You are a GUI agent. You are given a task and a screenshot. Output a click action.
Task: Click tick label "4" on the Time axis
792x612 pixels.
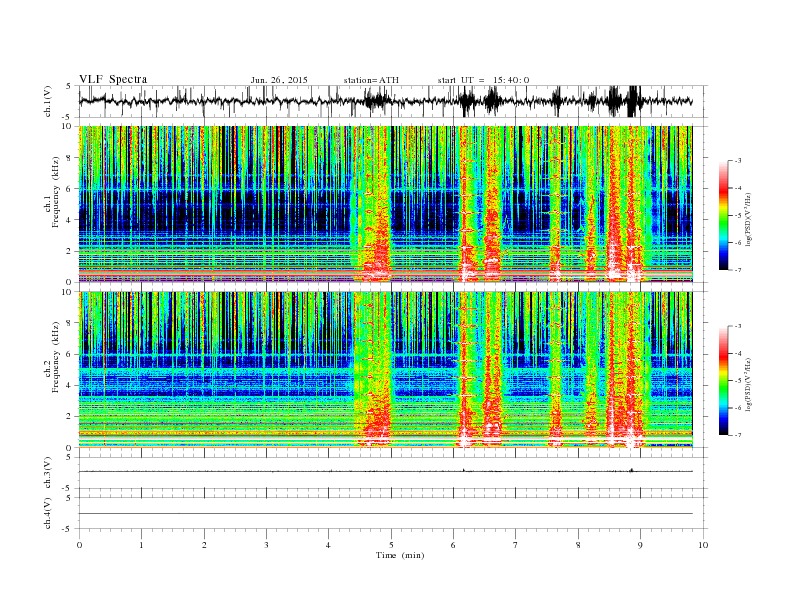[328, 545]
